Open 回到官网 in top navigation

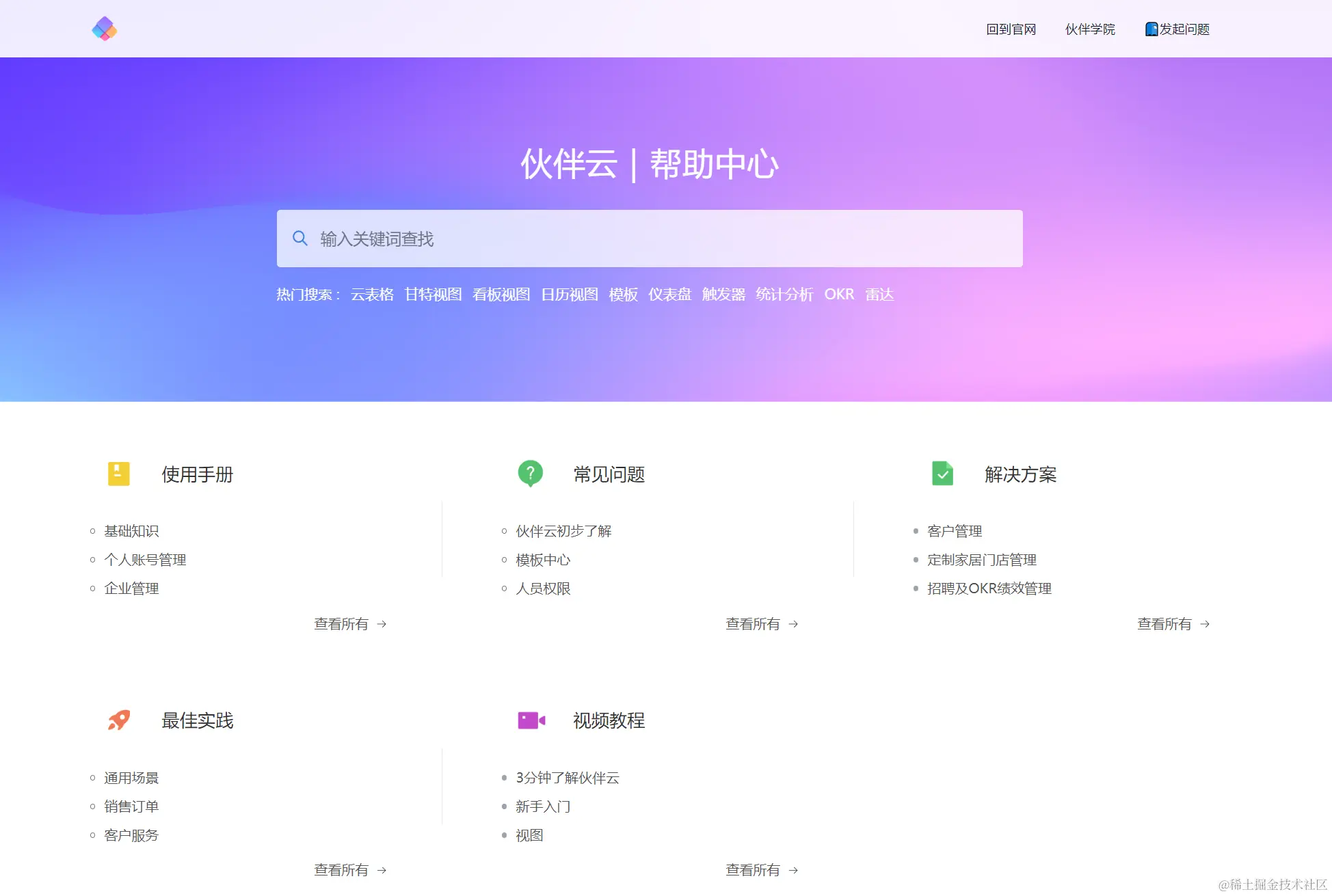[x=1011, y=29]
